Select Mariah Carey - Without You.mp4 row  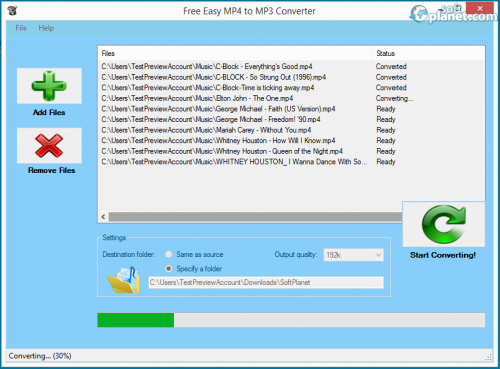(x=291, y=130)
